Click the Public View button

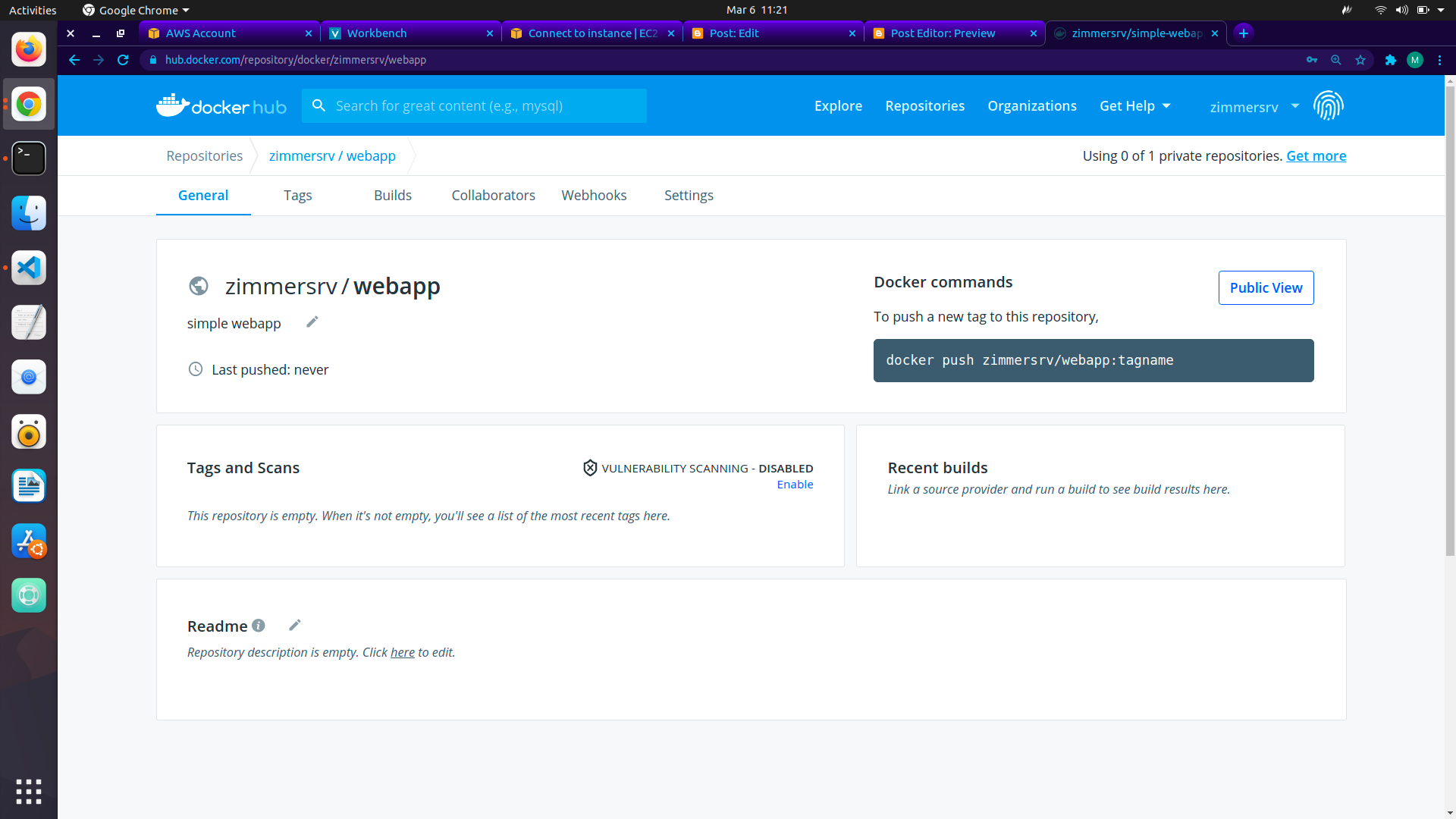coord(1266,288)
